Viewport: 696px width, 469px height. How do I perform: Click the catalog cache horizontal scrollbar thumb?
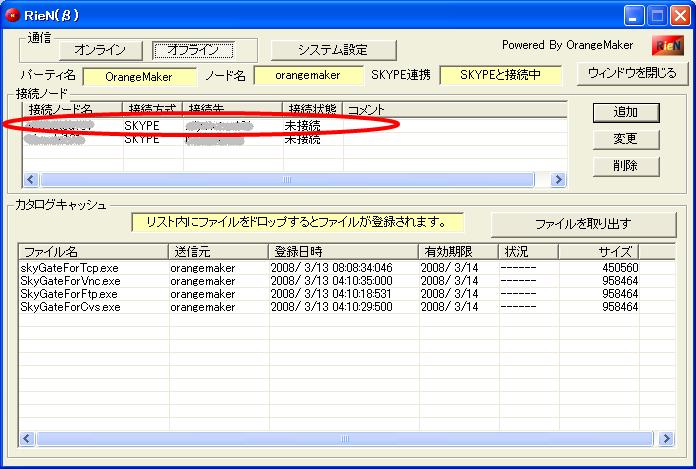(345, 439)
